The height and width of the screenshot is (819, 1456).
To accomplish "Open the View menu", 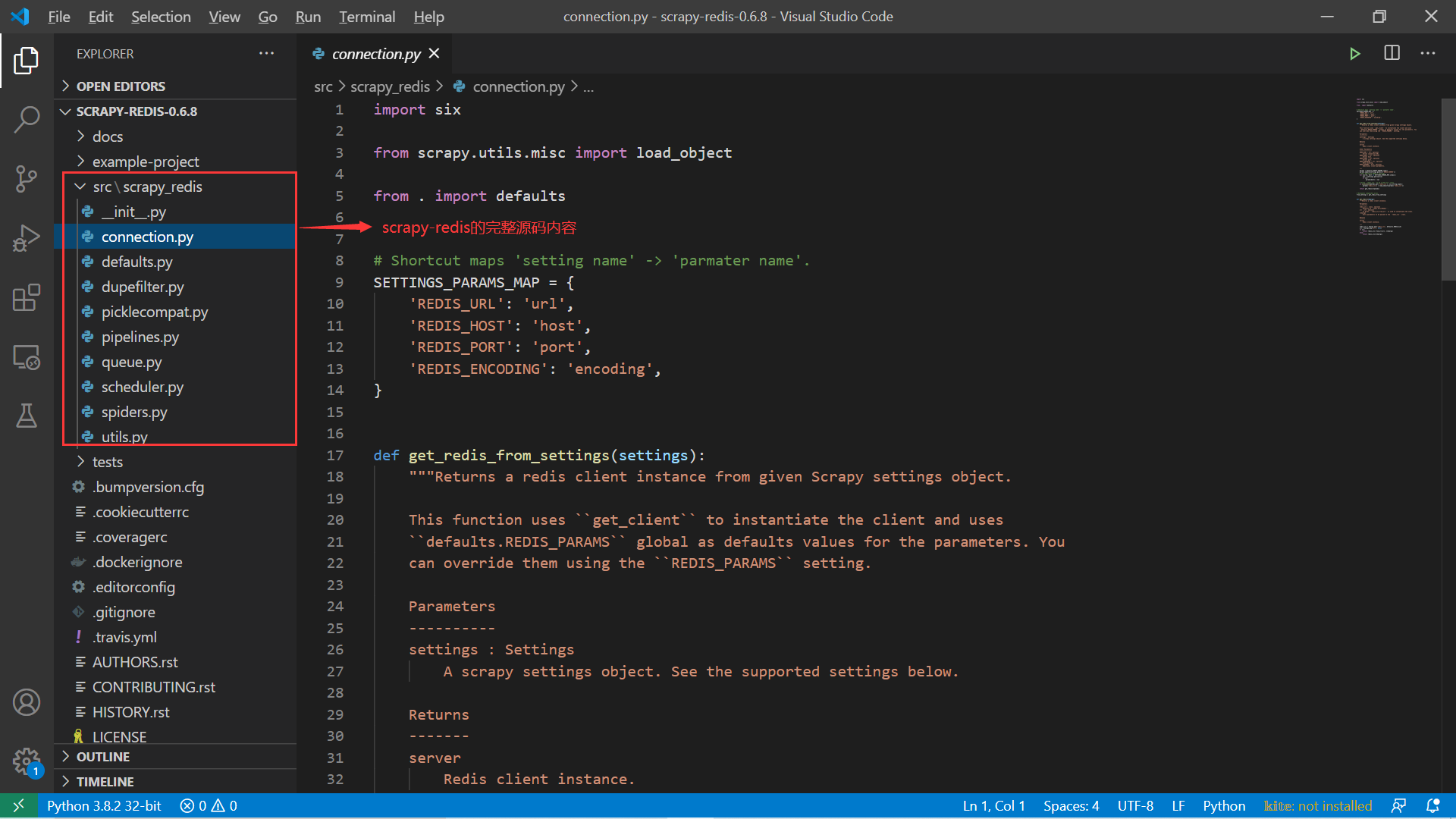I will click(x=224, y=17).
